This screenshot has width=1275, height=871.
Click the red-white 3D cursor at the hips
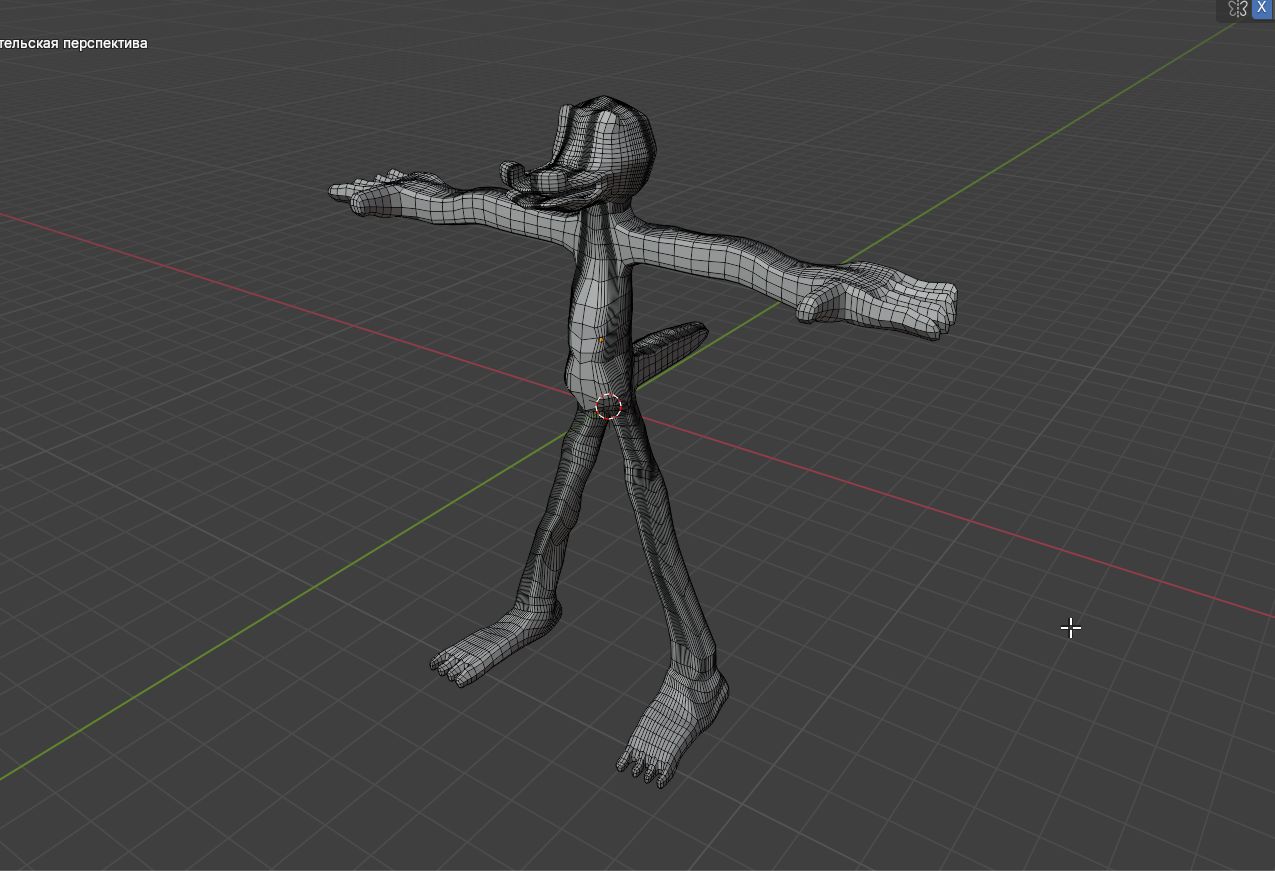click(608, 407)
